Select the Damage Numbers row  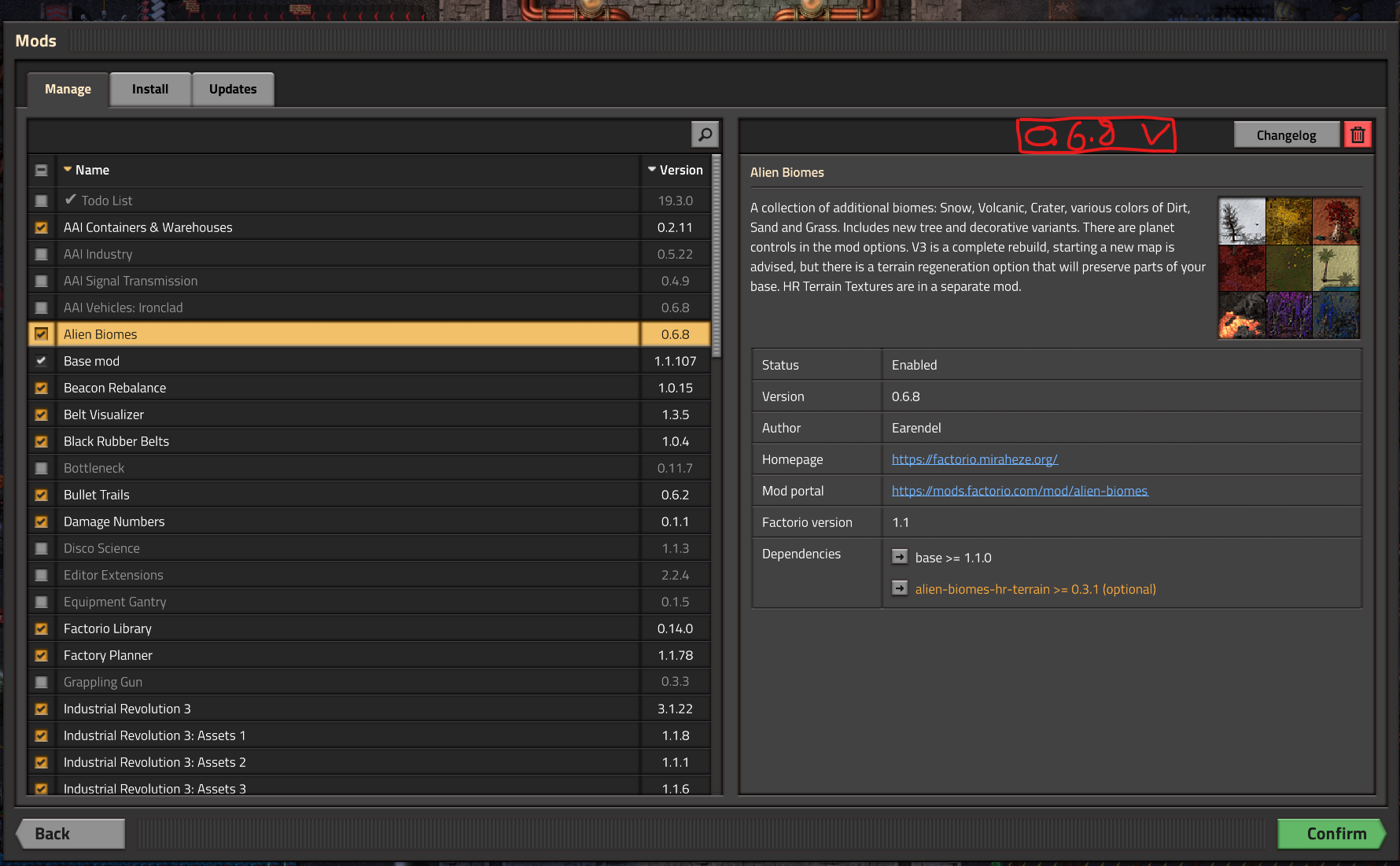pyautogui.click(x=370, y=521)
